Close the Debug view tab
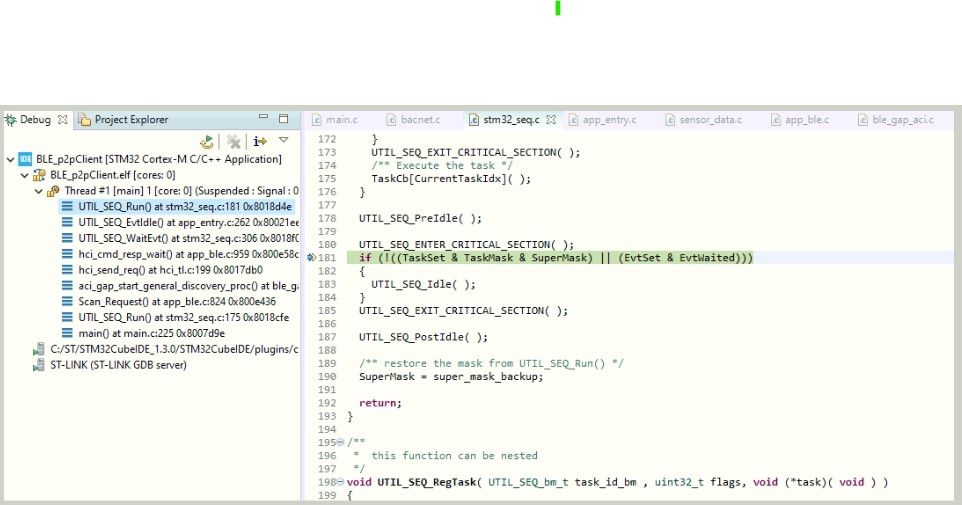This screenshot has height=505, width=962. pos(63,120)
